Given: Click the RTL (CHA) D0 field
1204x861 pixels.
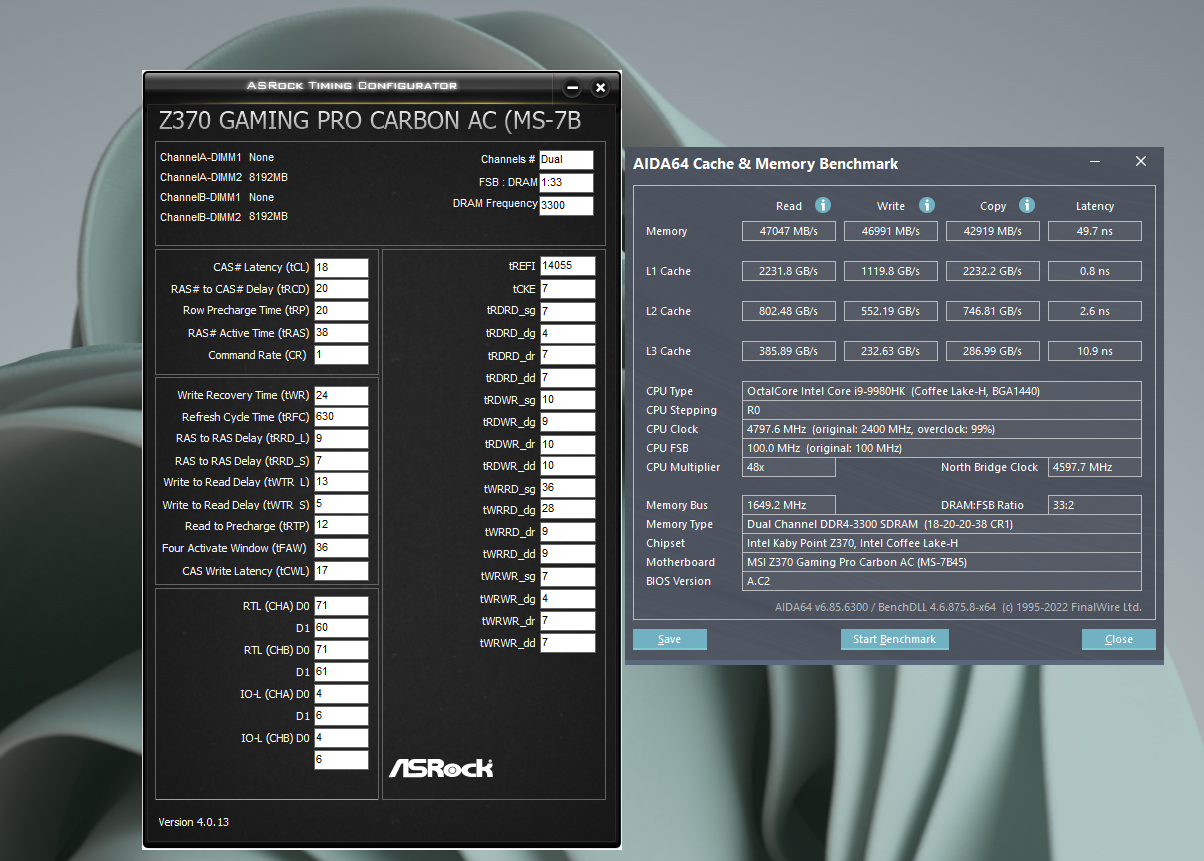Looking at the screenshot, I should click(x=341, y=606).
